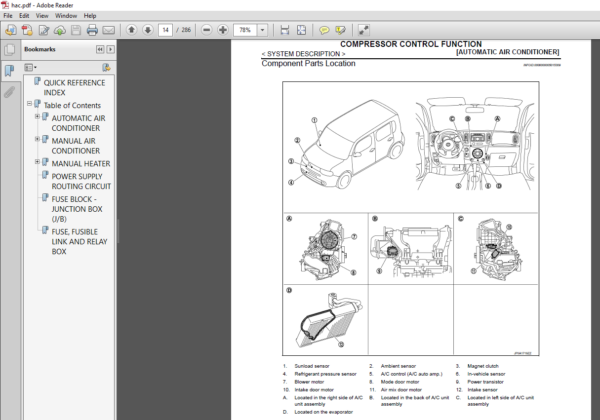
Task: Click the zoom percentage field showing 78%
Action: click(245, 30)
